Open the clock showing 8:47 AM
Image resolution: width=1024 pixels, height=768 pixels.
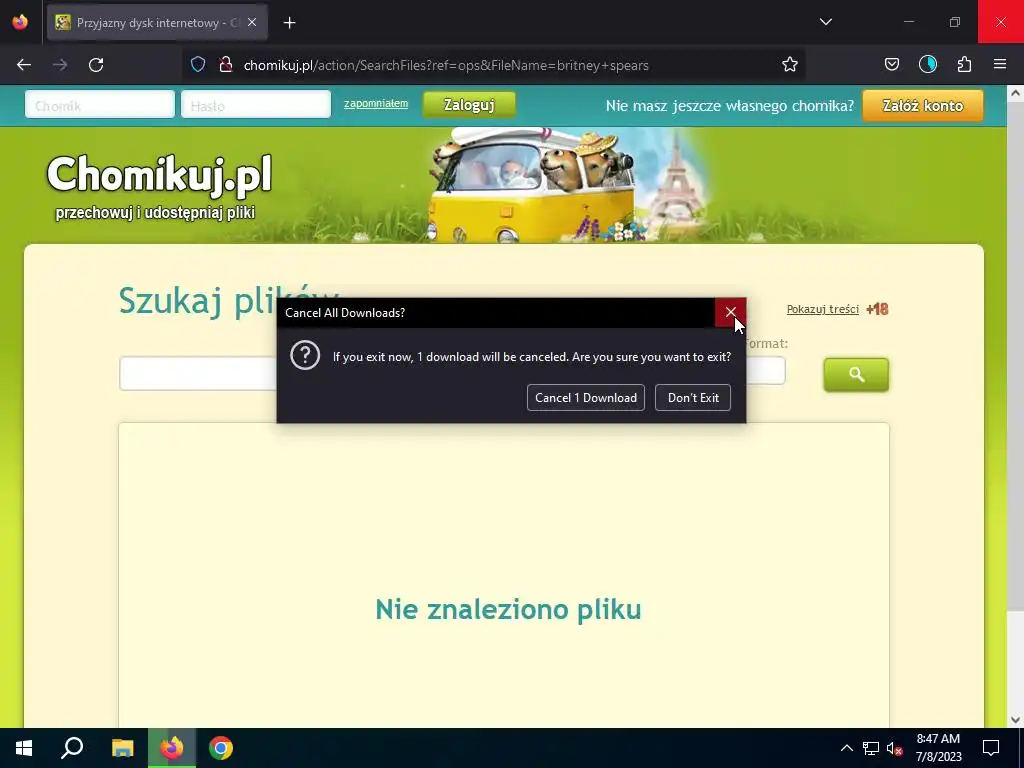(x=938, y=748)
